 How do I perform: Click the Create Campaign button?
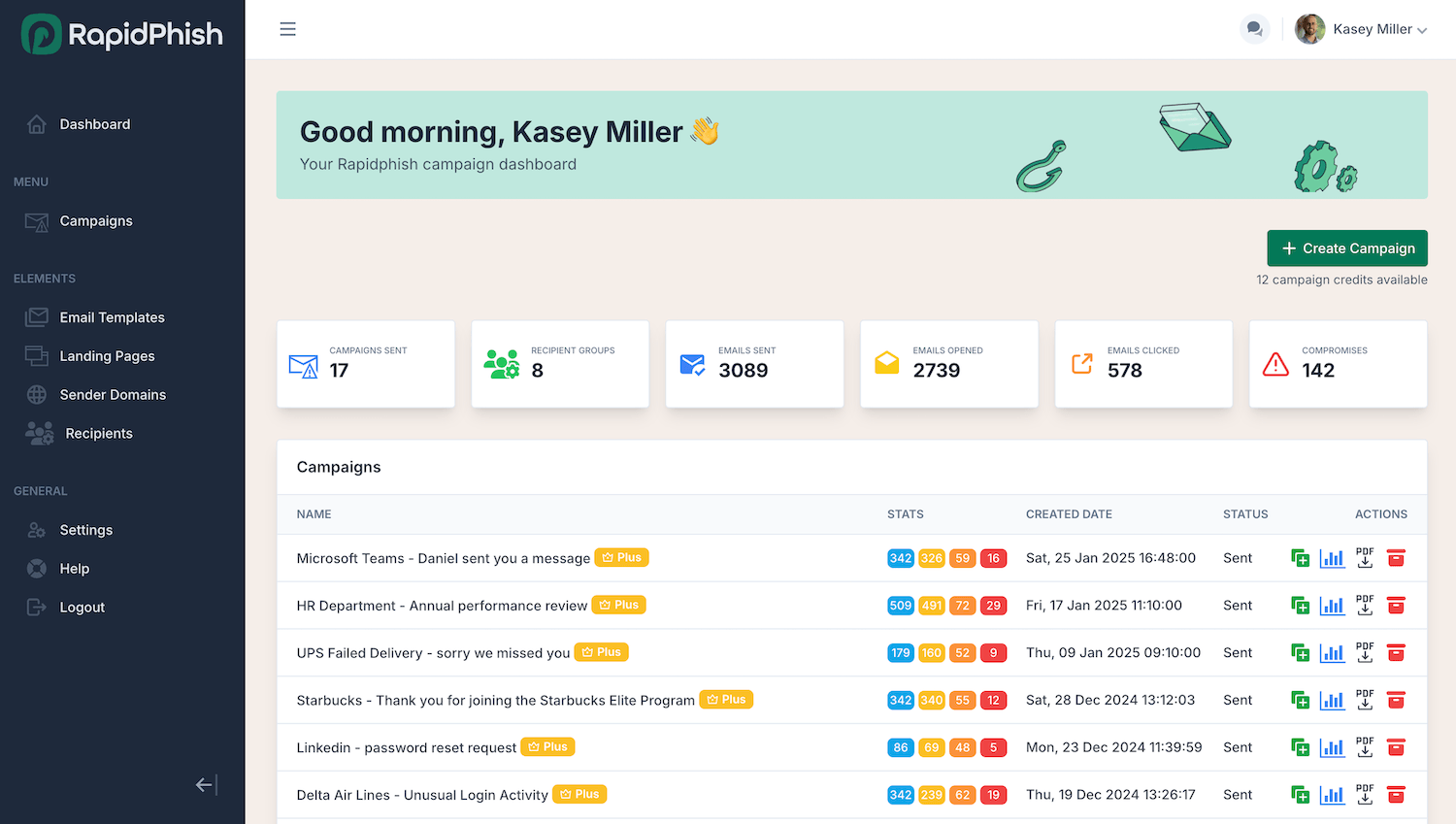click(1346, 248)
